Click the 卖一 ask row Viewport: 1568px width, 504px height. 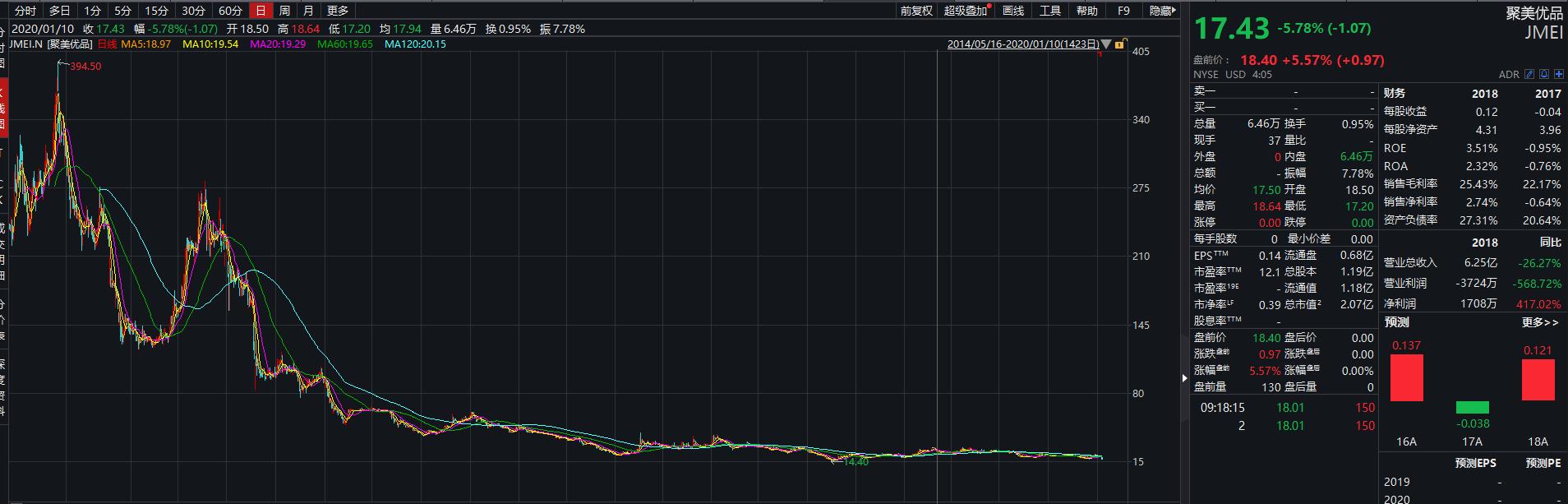point(1284,91)
